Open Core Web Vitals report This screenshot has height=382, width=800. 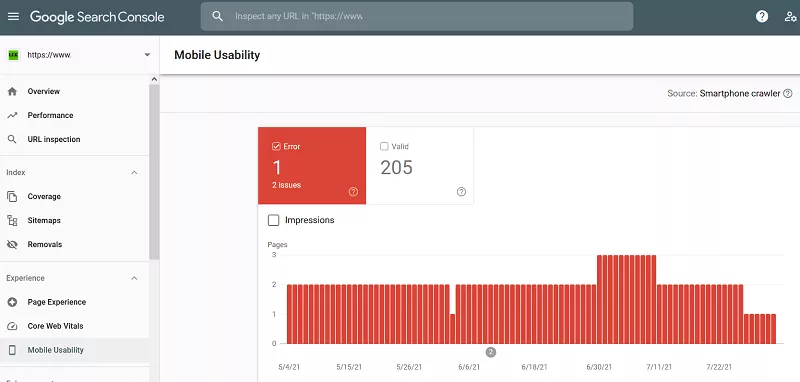tap(74, 326)
